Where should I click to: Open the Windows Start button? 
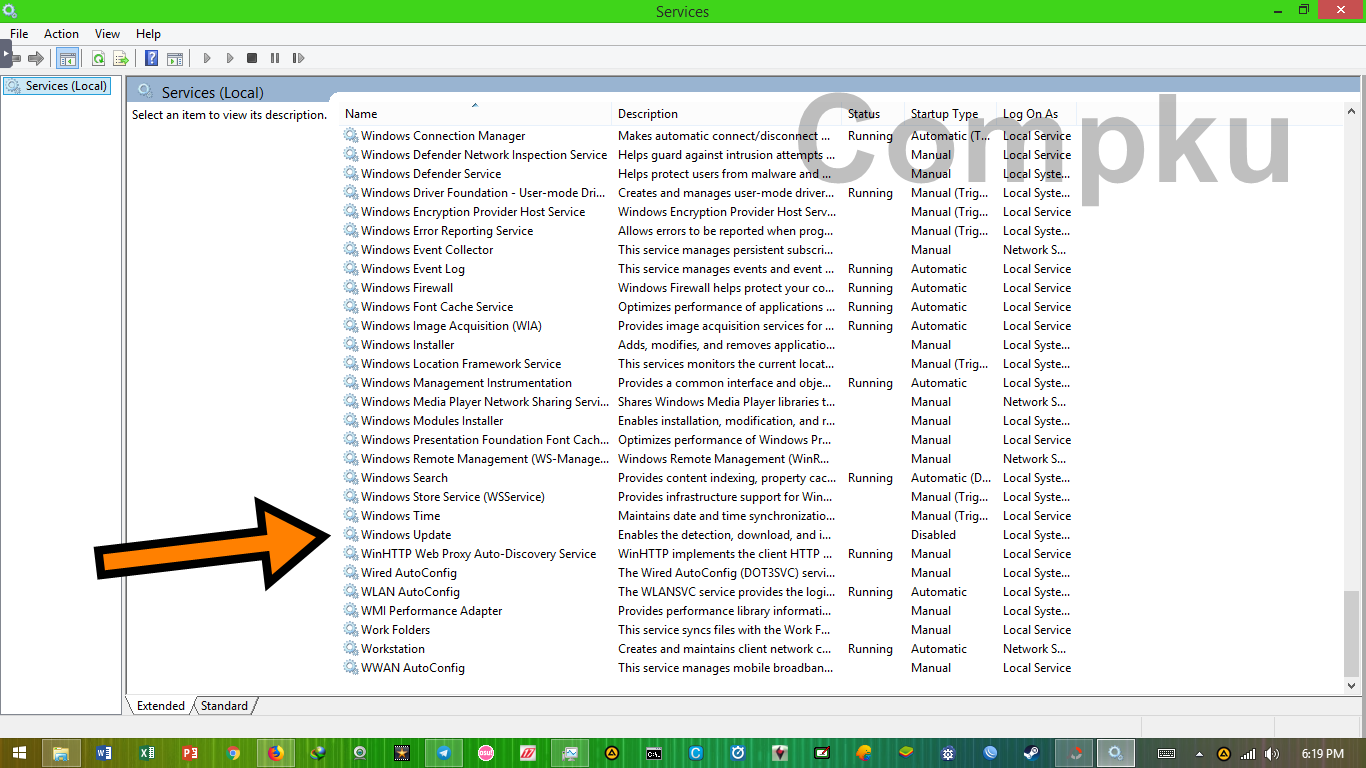(x=19, y=753)
